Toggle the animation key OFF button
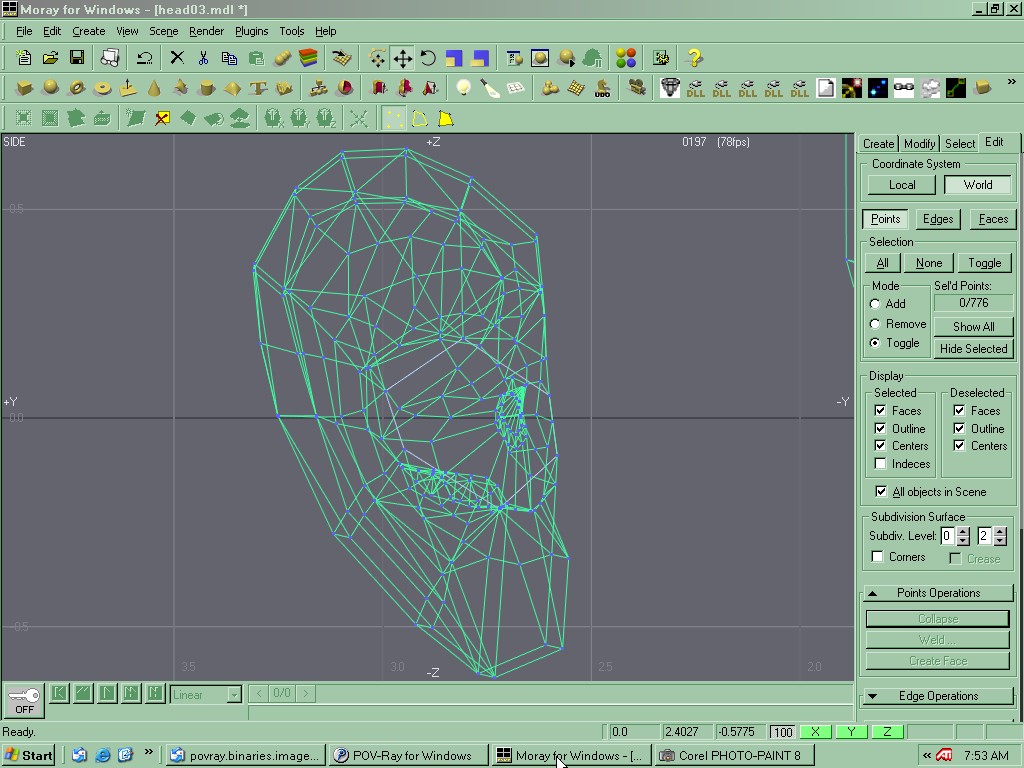The image size is (1024, 768). [24, 701]
